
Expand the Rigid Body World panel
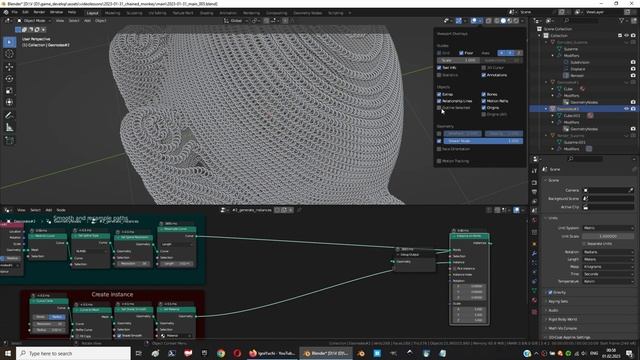[562, 320]
